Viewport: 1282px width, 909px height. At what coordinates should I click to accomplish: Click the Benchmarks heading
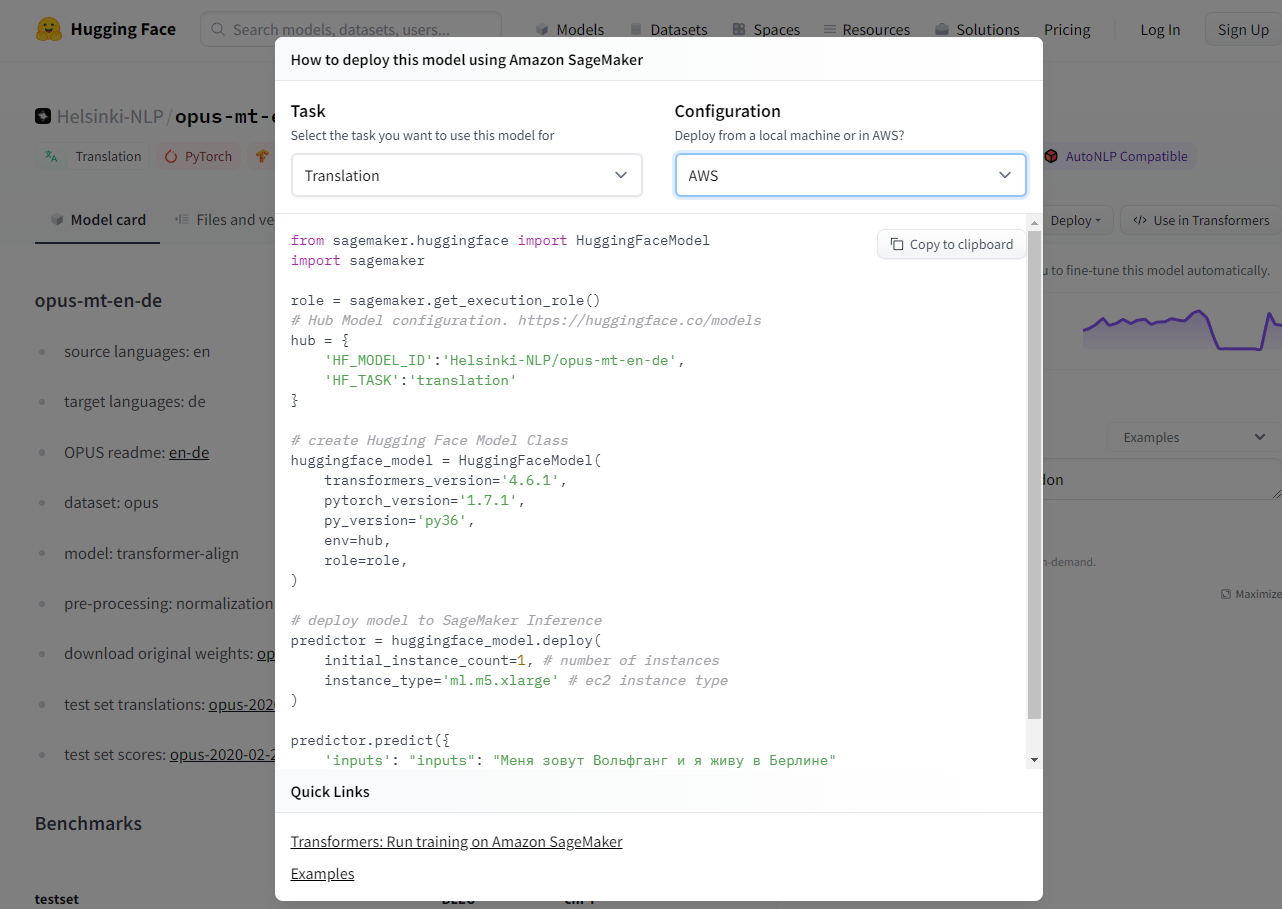tap(88, 823)
